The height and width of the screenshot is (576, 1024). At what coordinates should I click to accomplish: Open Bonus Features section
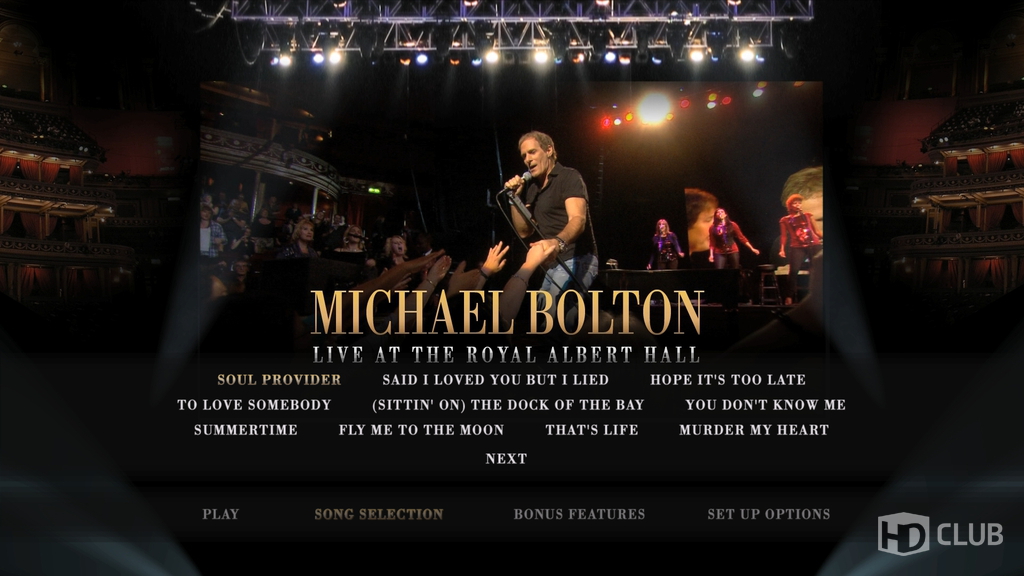click(x=579, y=514)
